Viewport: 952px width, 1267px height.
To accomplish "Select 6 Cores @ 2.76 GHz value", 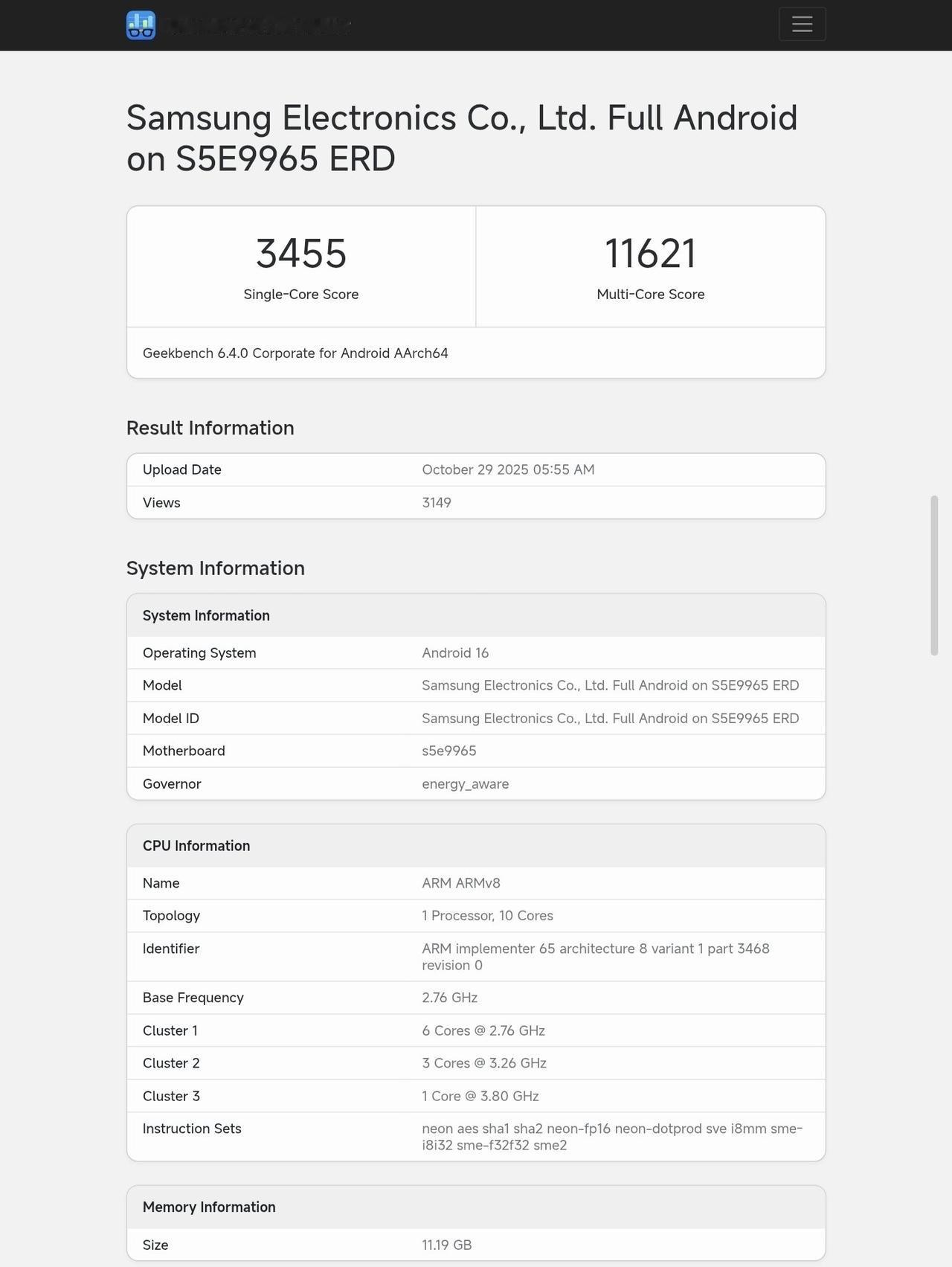I will 483,1030.
